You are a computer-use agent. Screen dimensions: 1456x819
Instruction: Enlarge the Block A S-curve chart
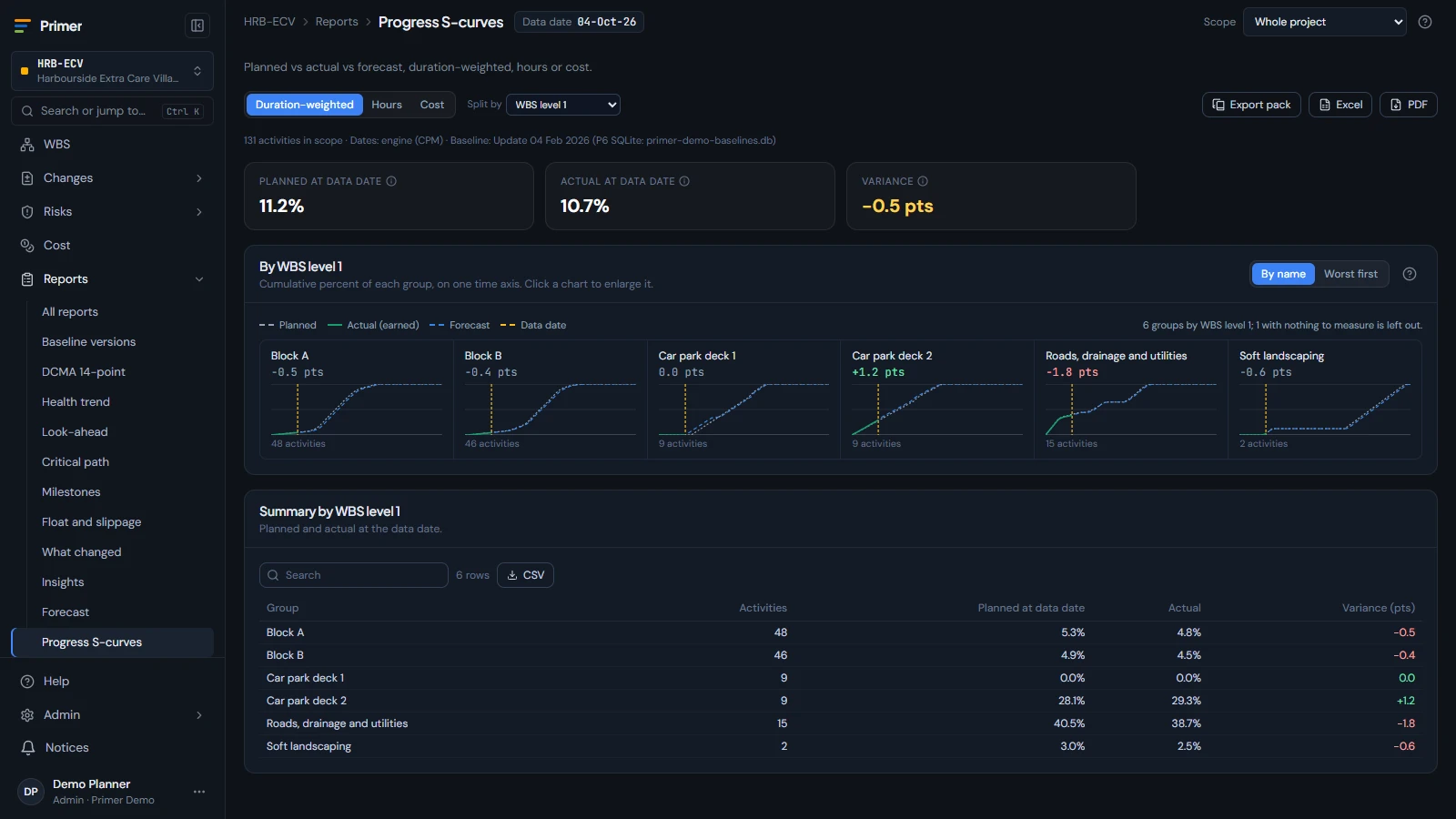pos(357,399)
